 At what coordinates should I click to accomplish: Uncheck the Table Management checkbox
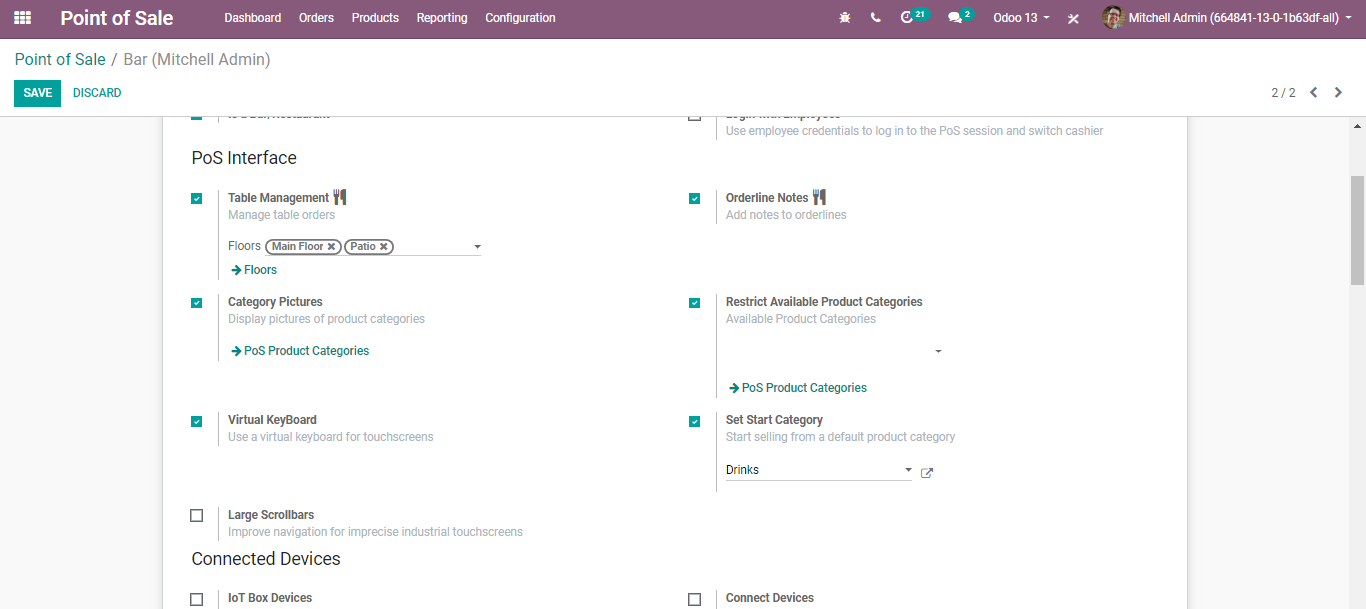(x=197, y=199)
